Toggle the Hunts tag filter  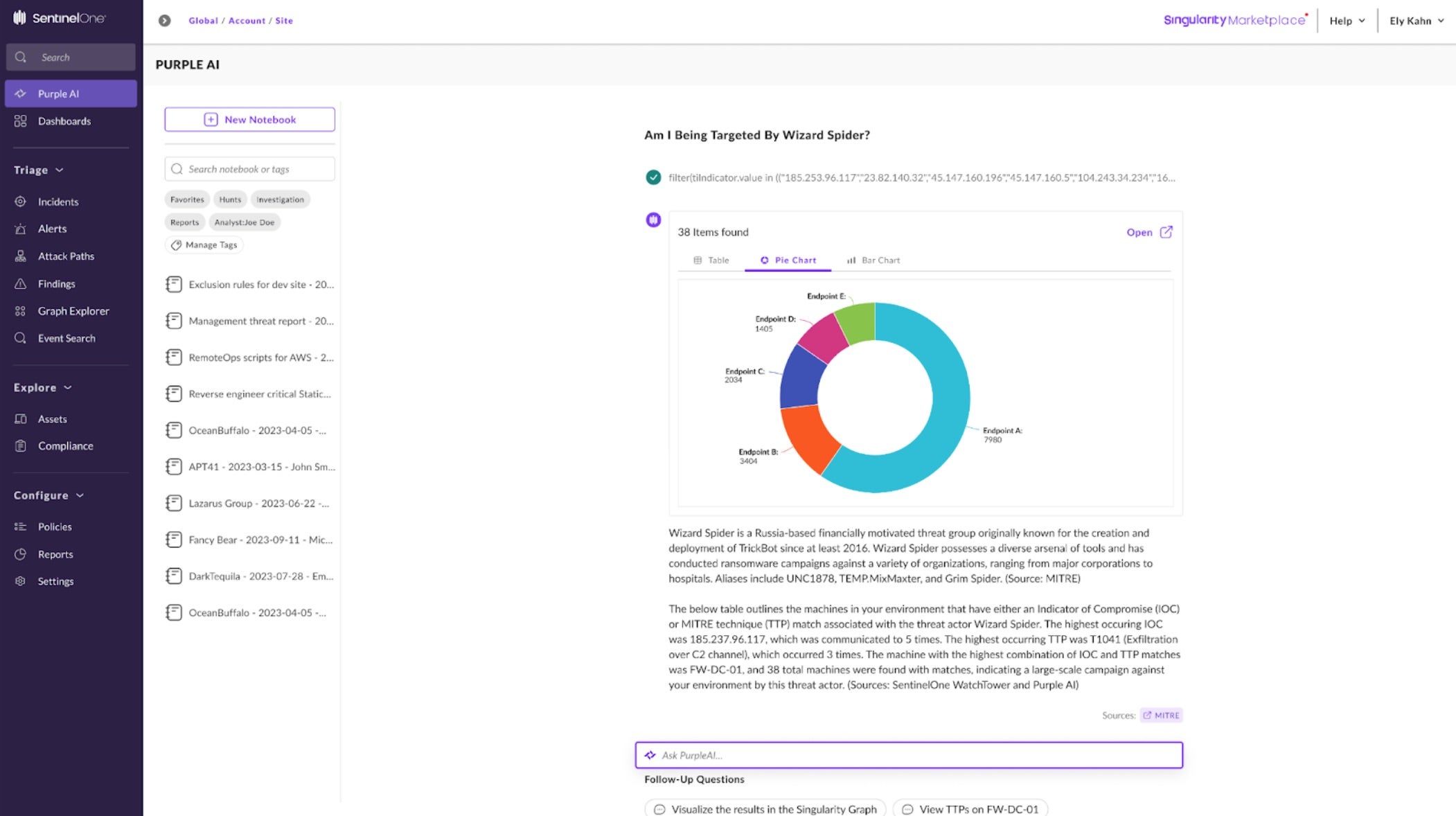point(230,199)
